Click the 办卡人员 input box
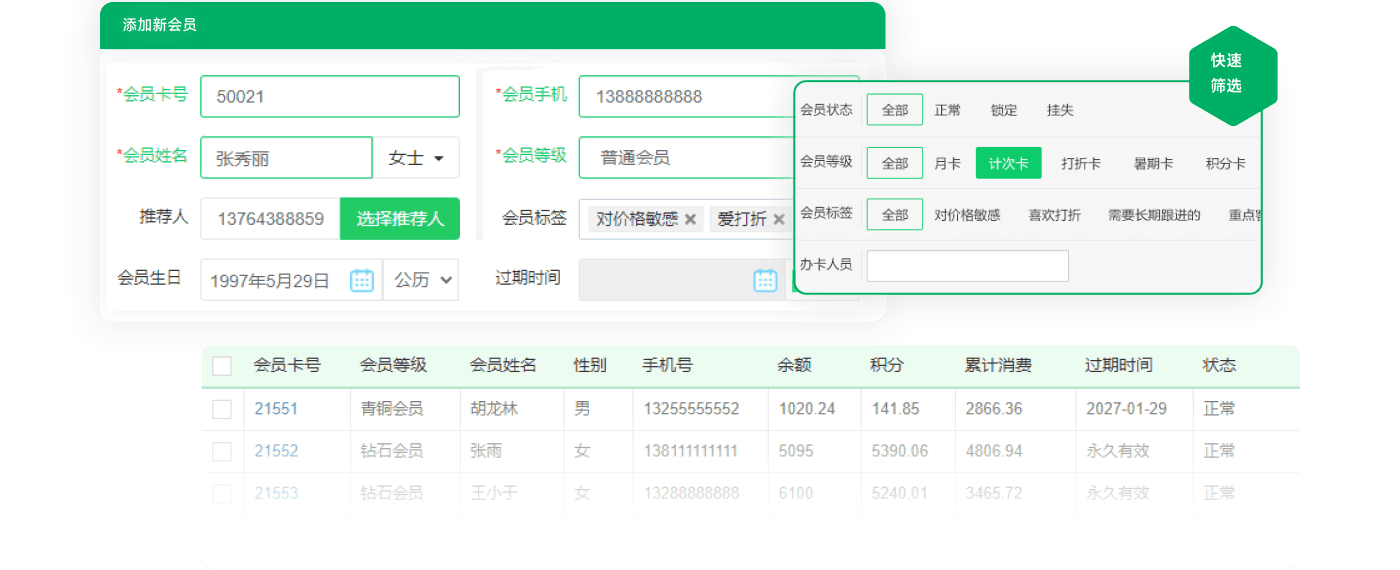The width and height of the screenshot is (1400, 570). click(967, 266)
